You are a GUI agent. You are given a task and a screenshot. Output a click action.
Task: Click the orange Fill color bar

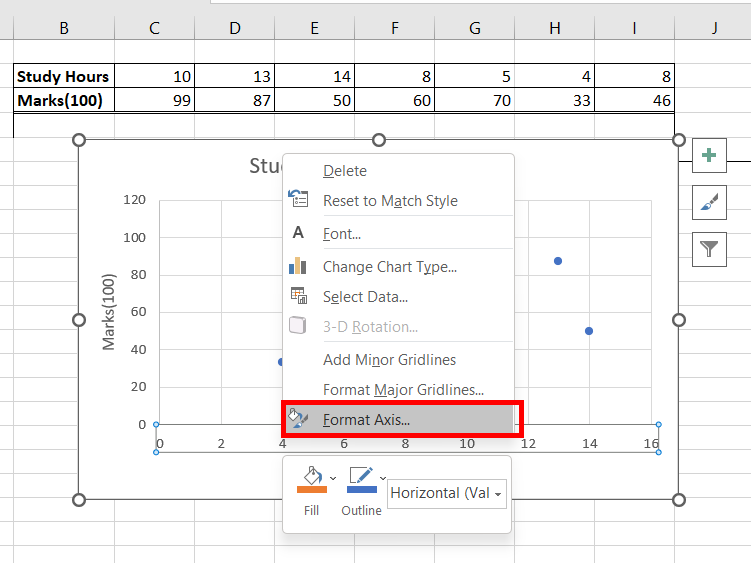coord(311,490)
